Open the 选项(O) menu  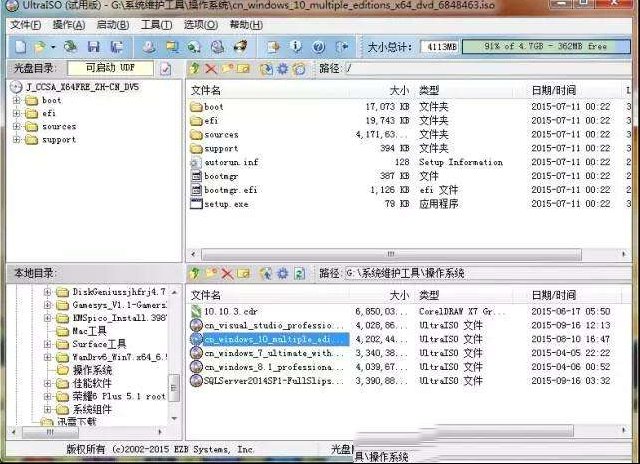[200, 25]
